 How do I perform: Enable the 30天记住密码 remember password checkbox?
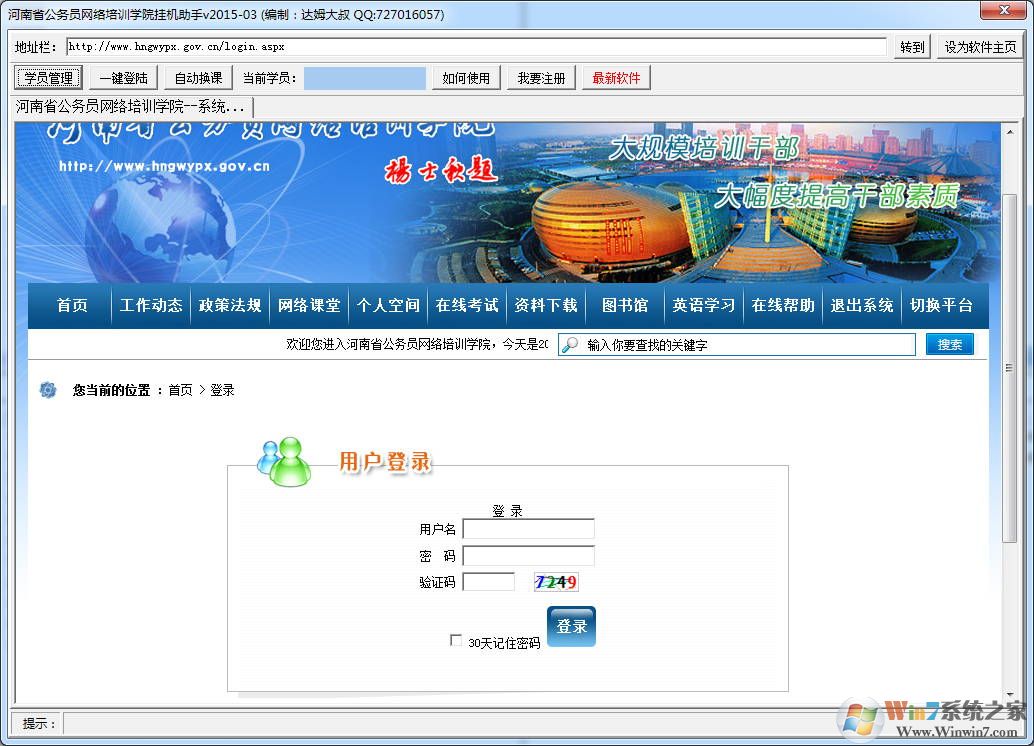[456, 641]
